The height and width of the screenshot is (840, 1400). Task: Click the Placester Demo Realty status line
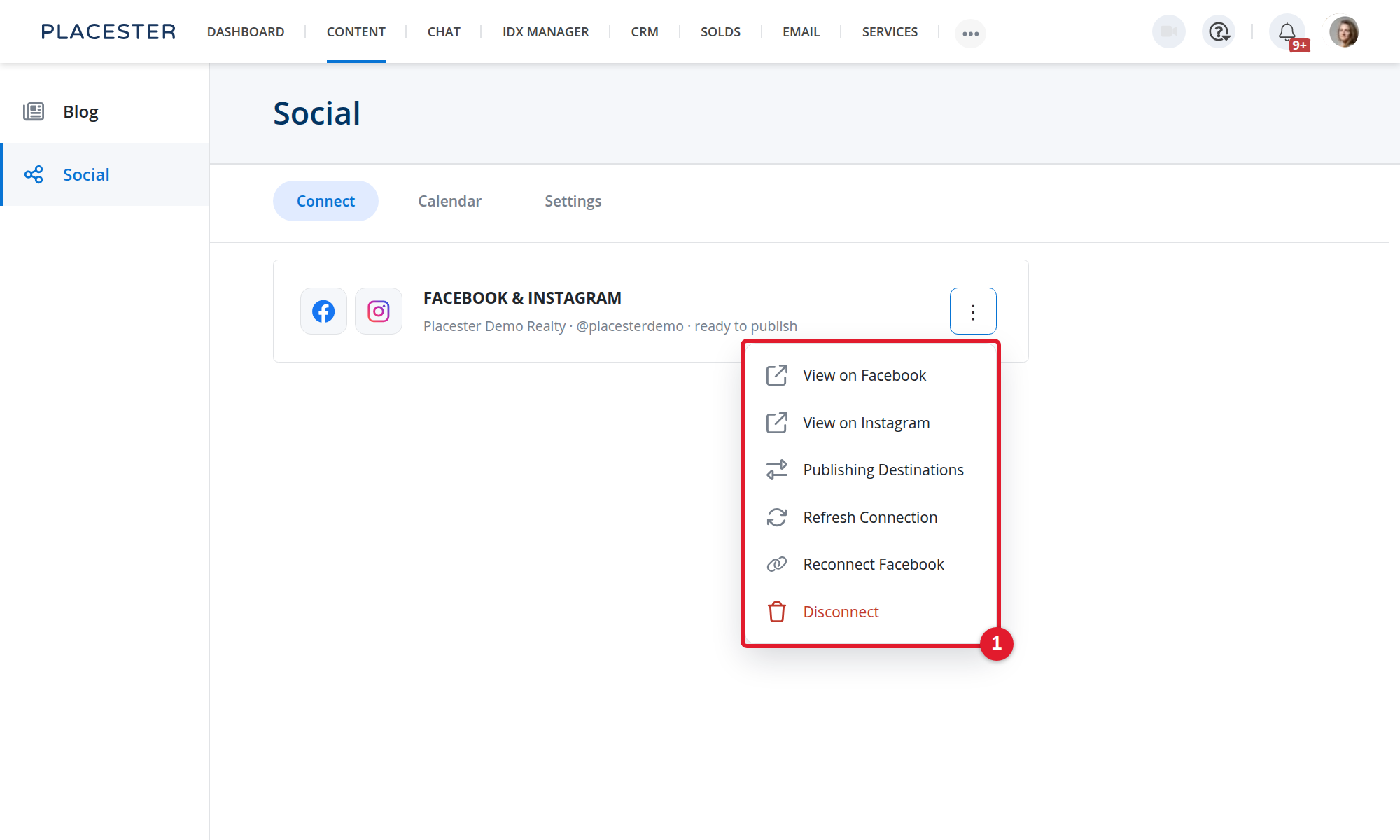click(x=610, y=326)
